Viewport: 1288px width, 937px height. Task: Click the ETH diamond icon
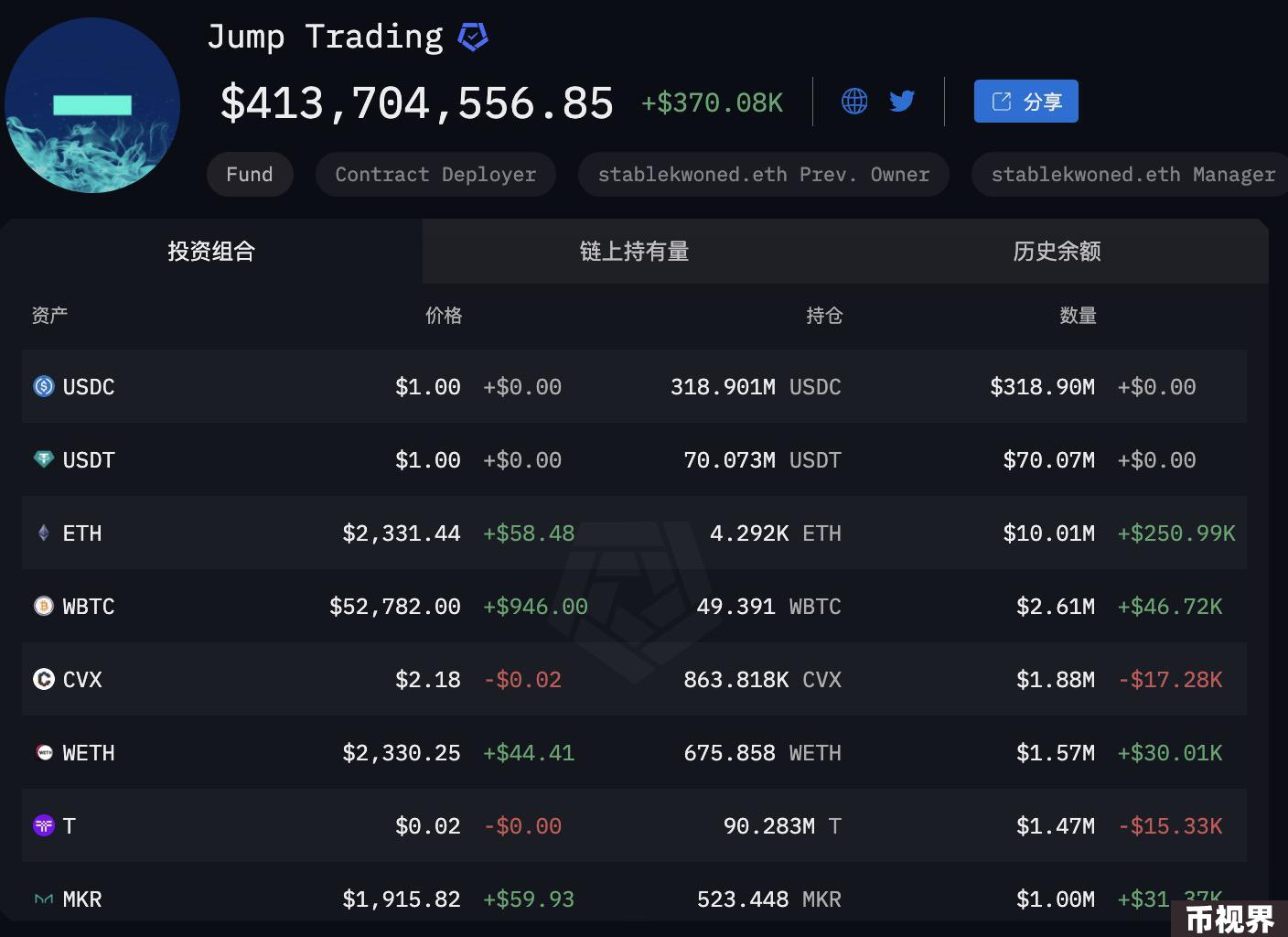(x=43, y=533)
